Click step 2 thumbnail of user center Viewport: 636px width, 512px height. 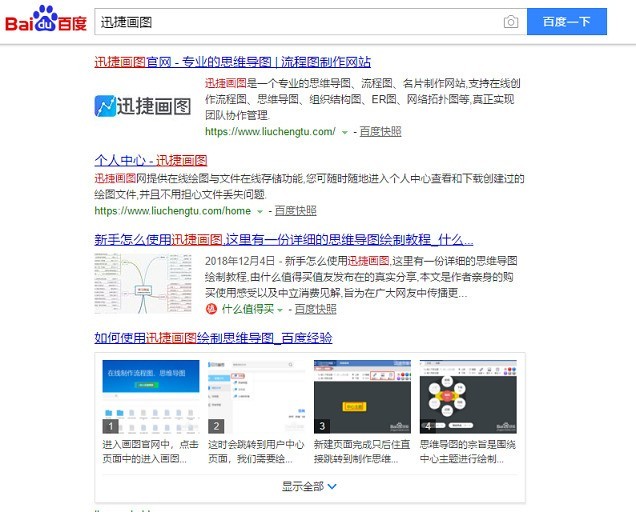(256, 396)
